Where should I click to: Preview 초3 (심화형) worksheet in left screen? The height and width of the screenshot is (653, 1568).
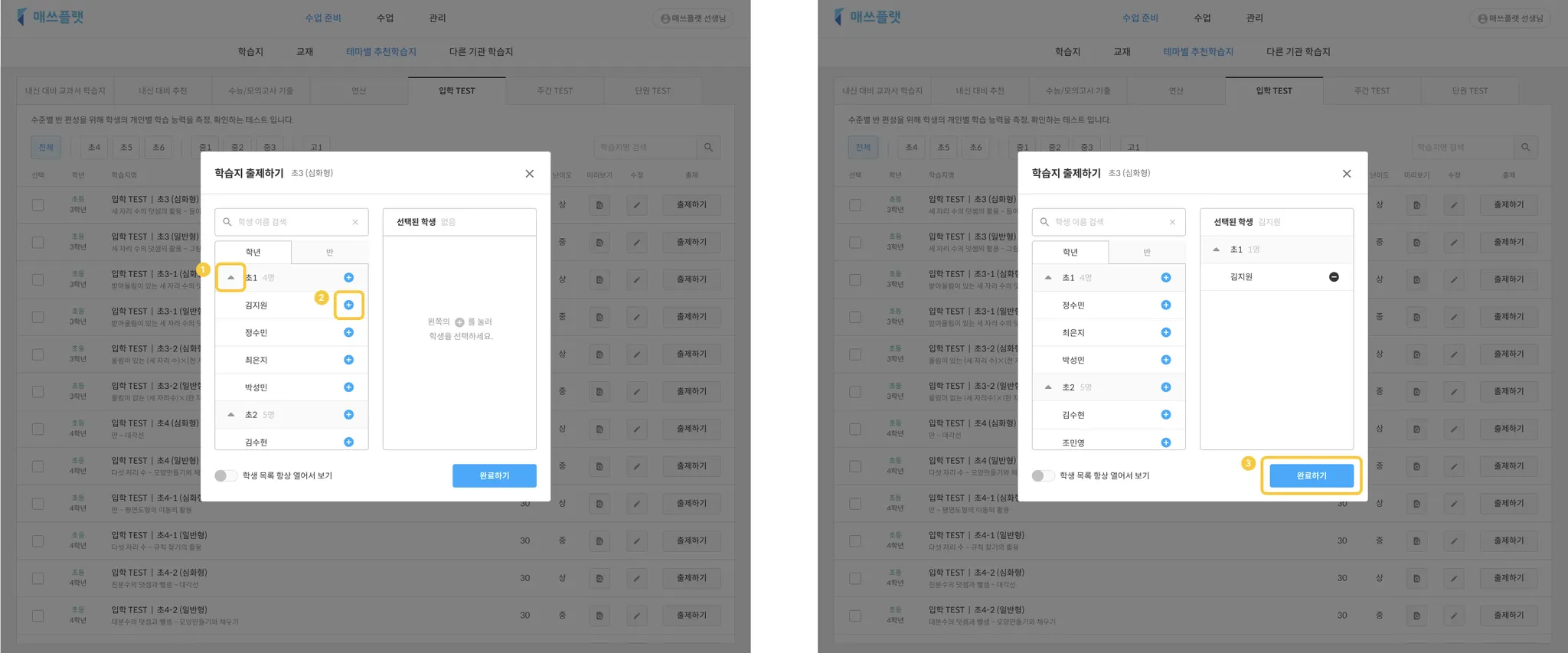click(x=599, y=204)
